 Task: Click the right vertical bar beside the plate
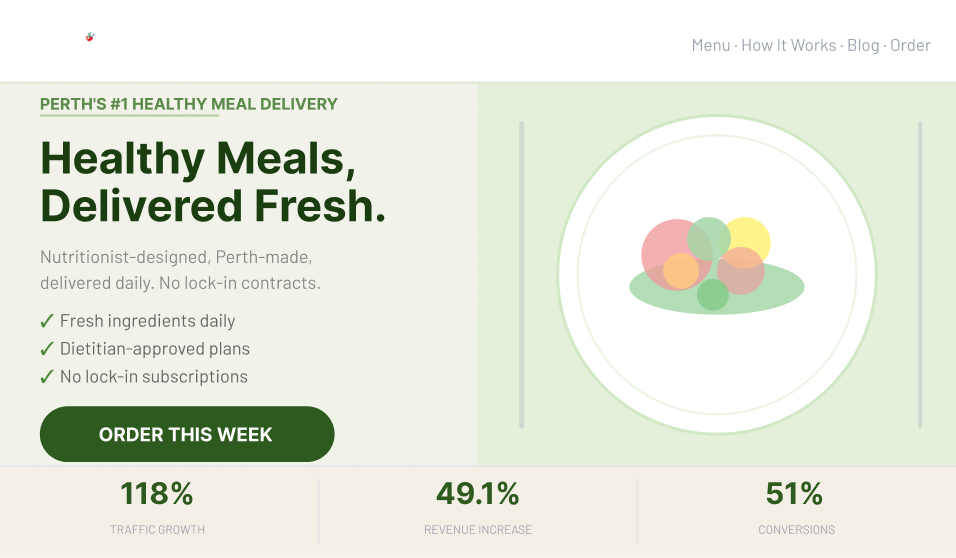(920, 275)
